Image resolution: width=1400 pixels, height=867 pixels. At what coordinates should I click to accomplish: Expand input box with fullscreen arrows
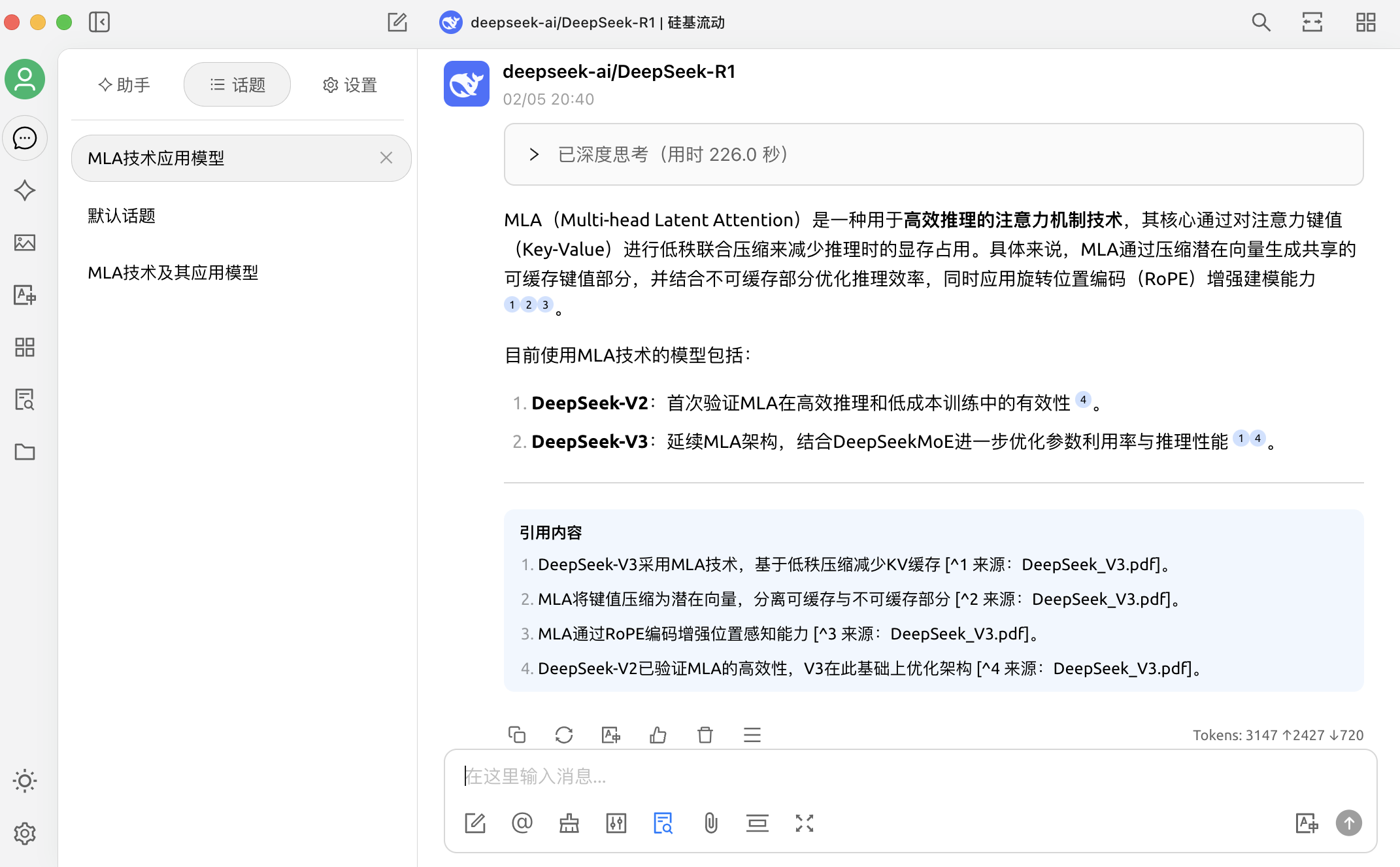coord(804,823)
